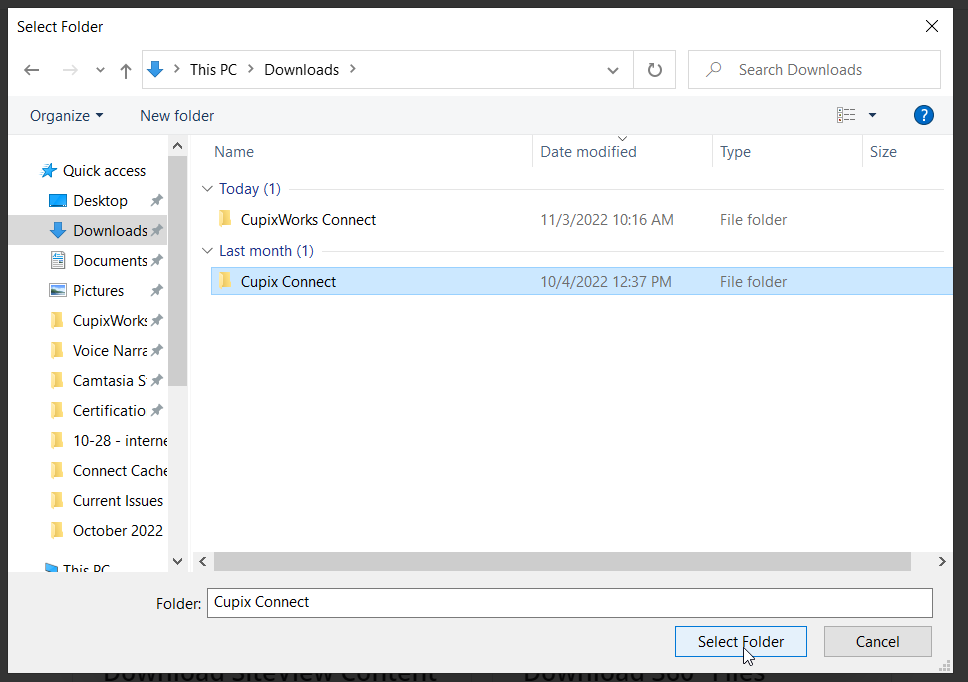Open Desktop in navigation pane

(100, 201)
